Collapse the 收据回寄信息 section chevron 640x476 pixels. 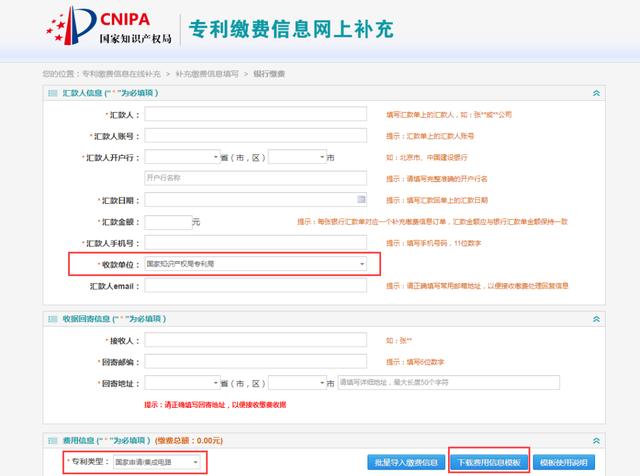[x=596, y=319]
